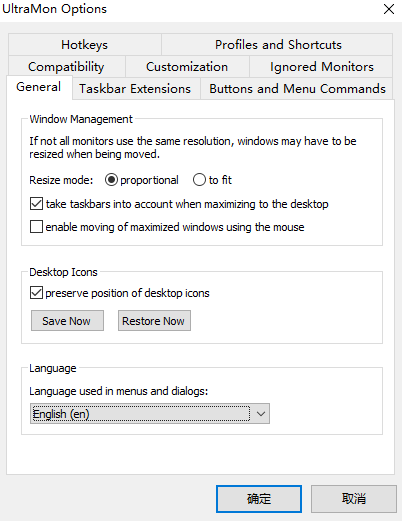Open the Profiles and Shortcuts tab

click(x=277, y=45)
